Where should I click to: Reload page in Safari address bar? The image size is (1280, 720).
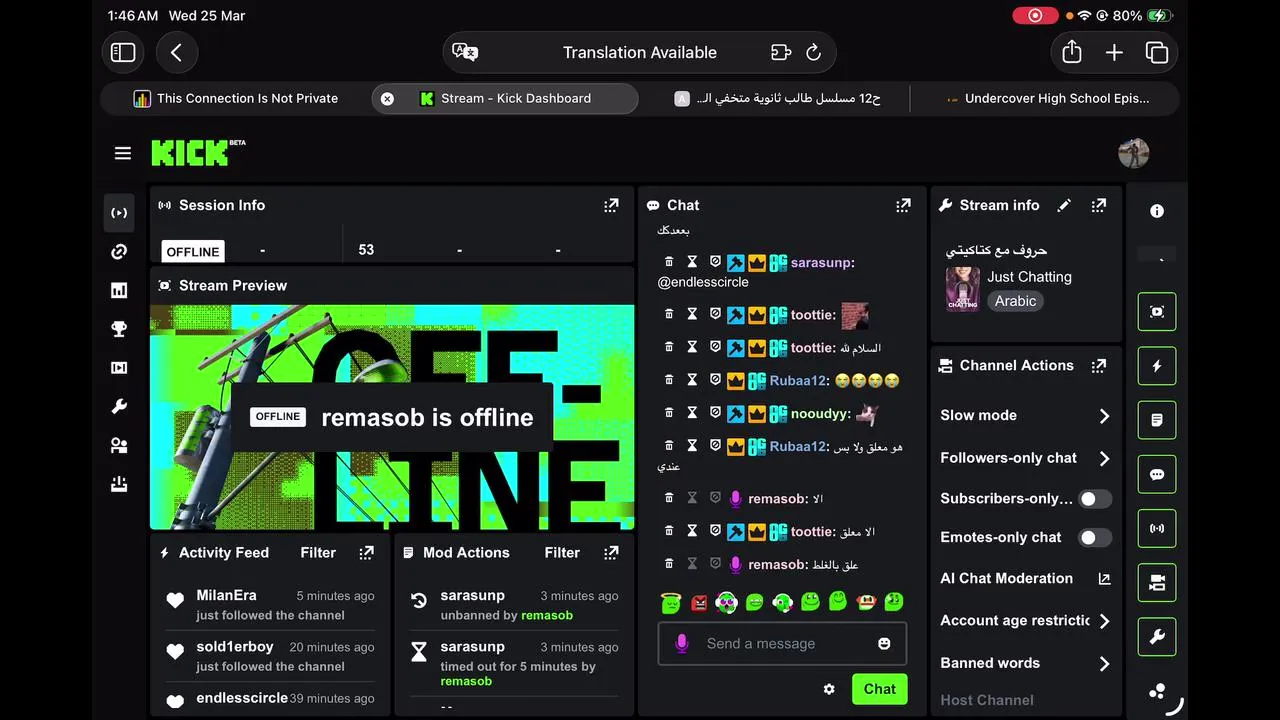pos(813,53)
